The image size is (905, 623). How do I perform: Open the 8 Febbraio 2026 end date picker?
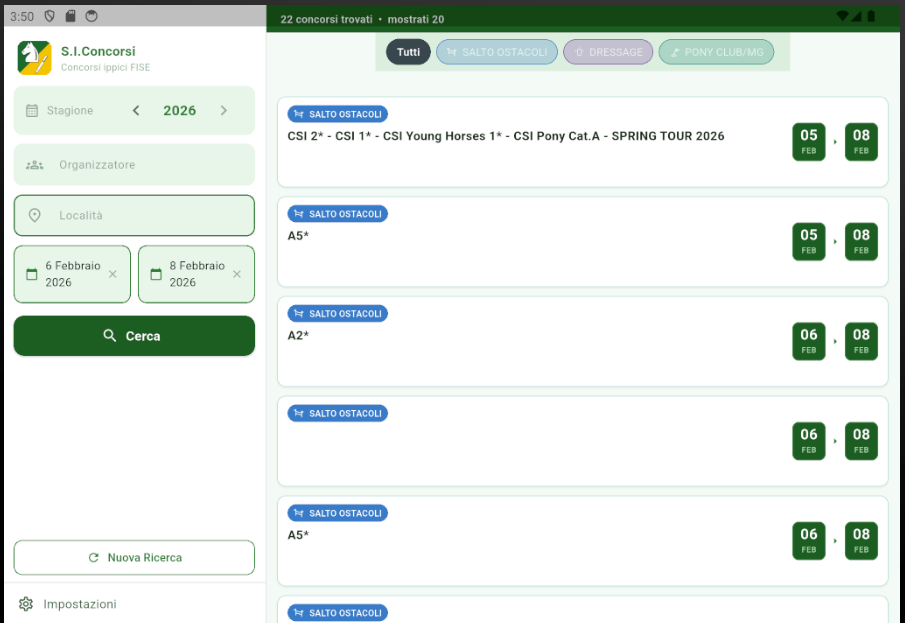[196, 274]
